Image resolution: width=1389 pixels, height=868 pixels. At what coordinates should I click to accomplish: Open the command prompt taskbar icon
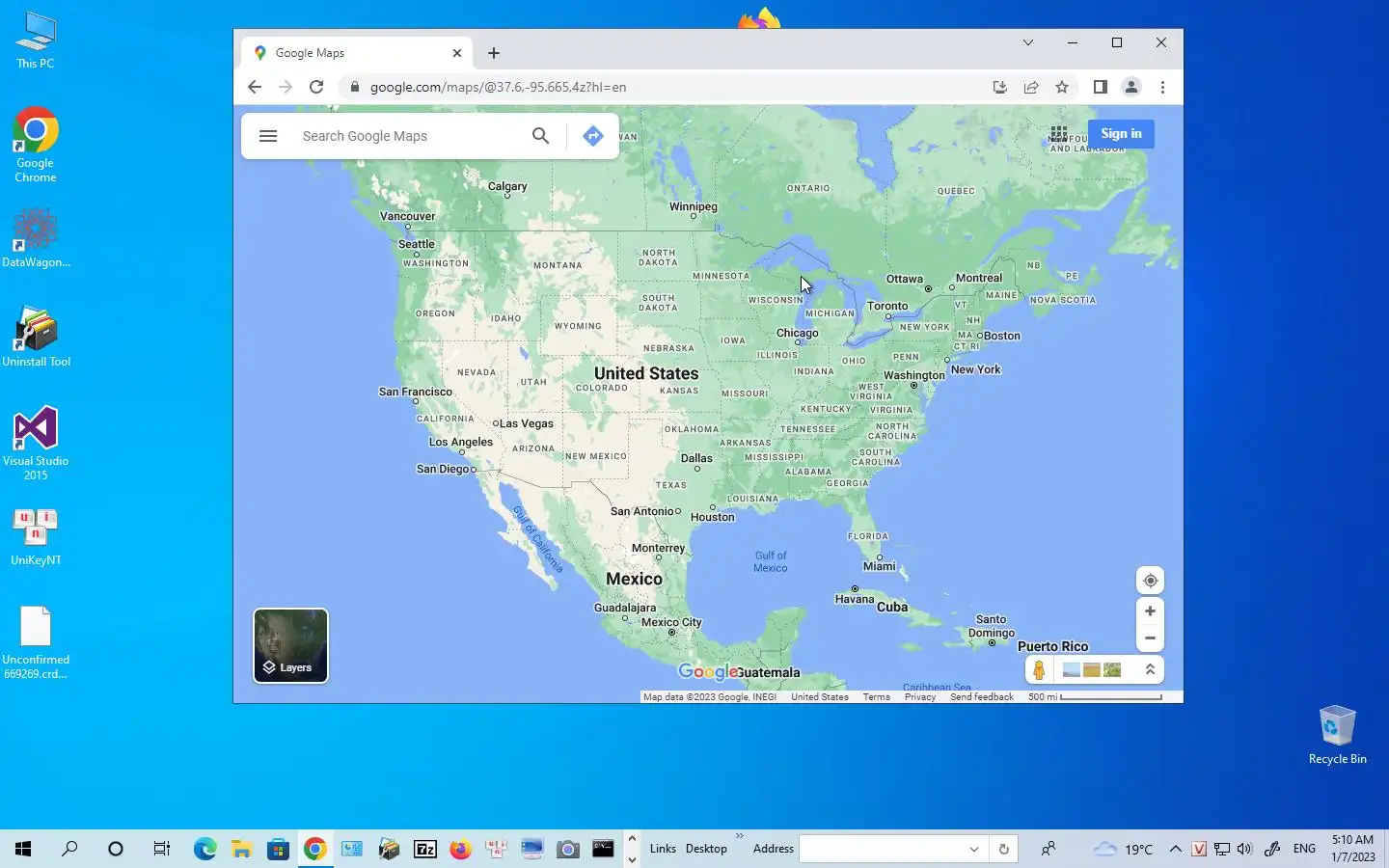point(604,849)
